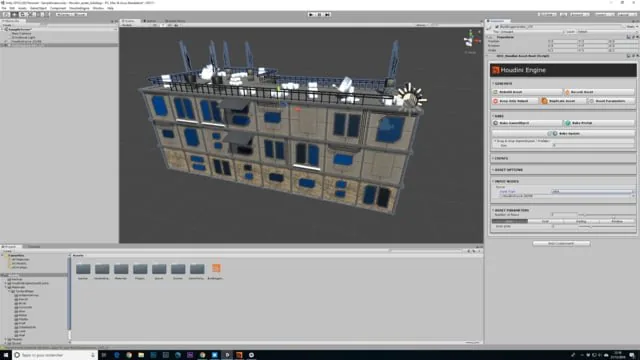
Task: Click the Duplicate Asset button
Action: [563, 101]
